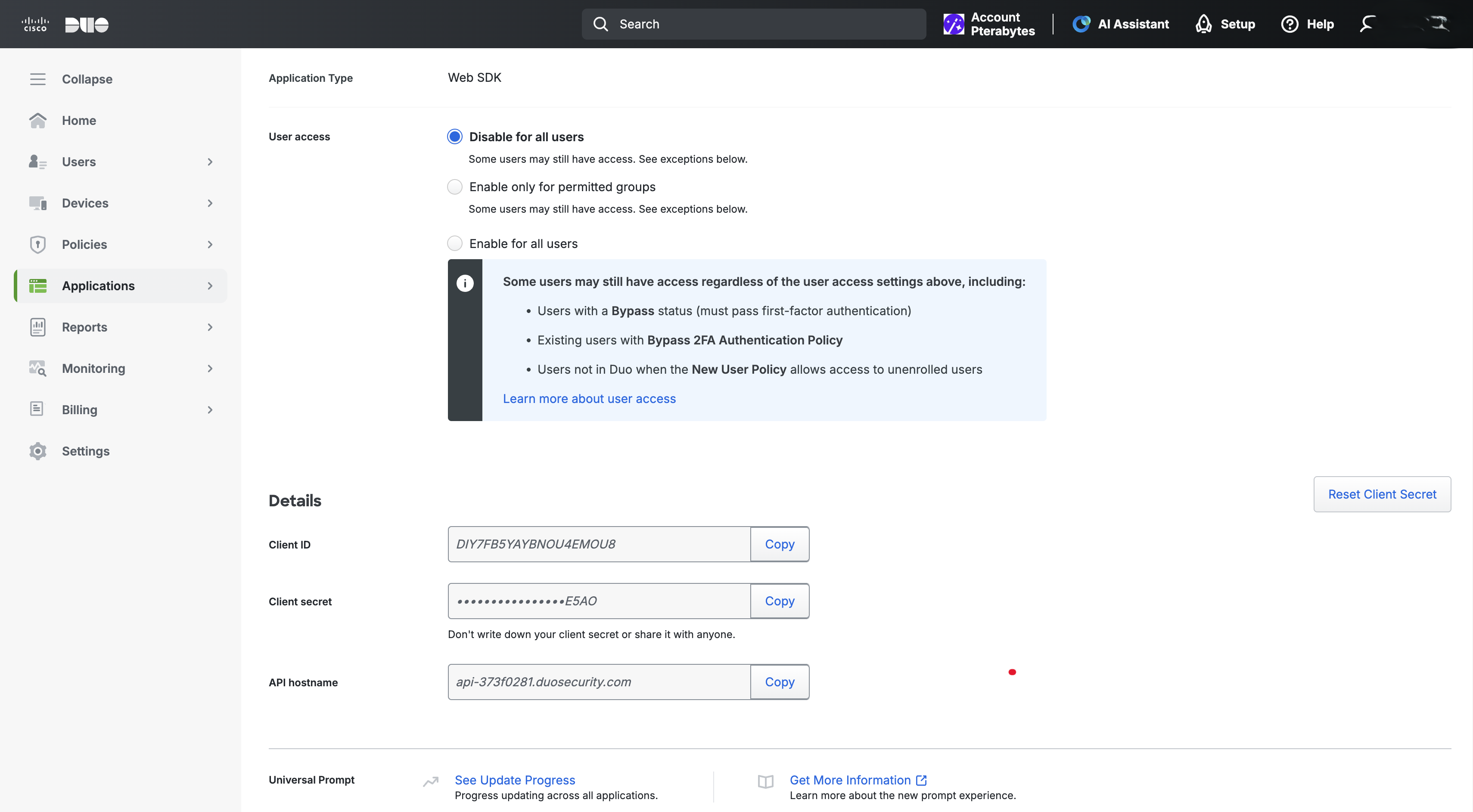Click the search magnifier icon
This screenshot has width=1473, height=812.
[x=600, y=24]
